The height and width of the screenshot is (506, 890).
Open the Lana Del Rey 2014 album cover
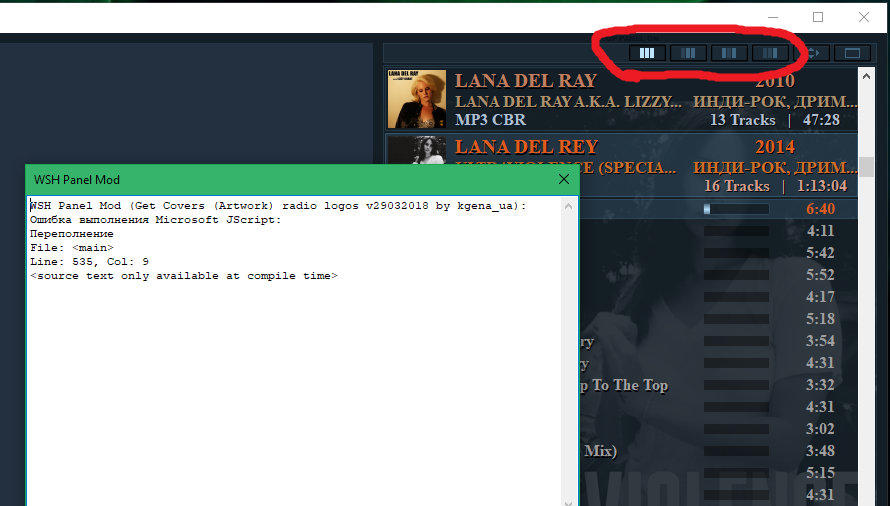point(417,150)
